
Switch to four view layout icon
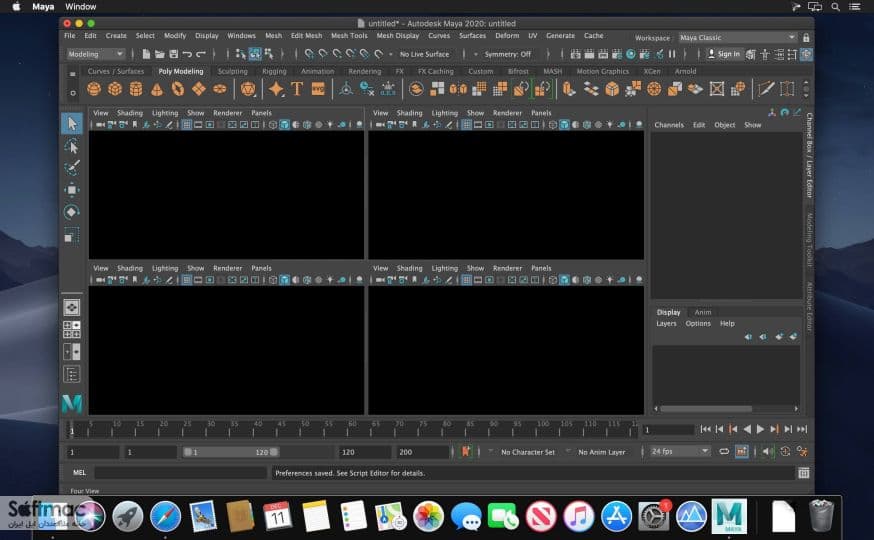point(72,329)
